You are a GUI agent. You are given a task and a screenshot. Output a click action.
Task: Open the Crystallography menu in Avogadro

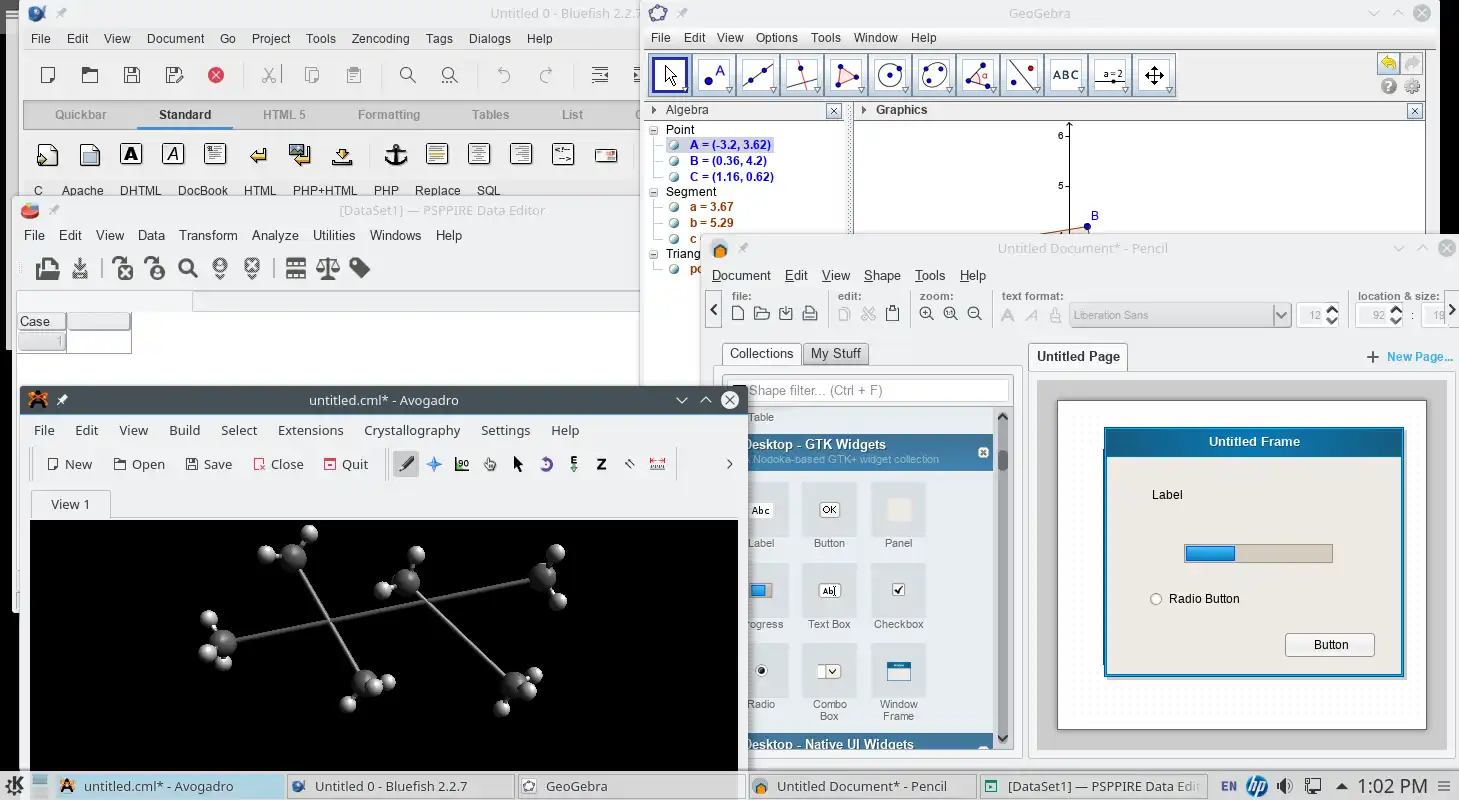412,430
